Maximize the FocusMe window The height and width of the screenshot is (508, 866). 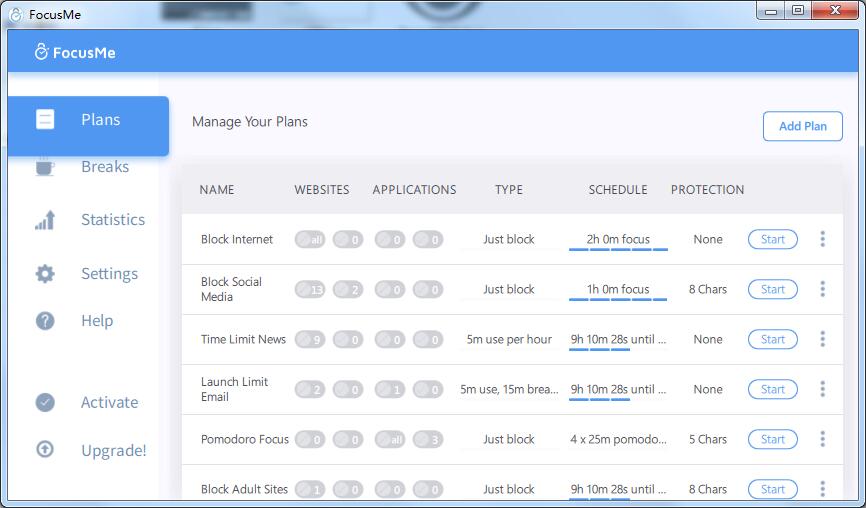(x=798, y=10)
